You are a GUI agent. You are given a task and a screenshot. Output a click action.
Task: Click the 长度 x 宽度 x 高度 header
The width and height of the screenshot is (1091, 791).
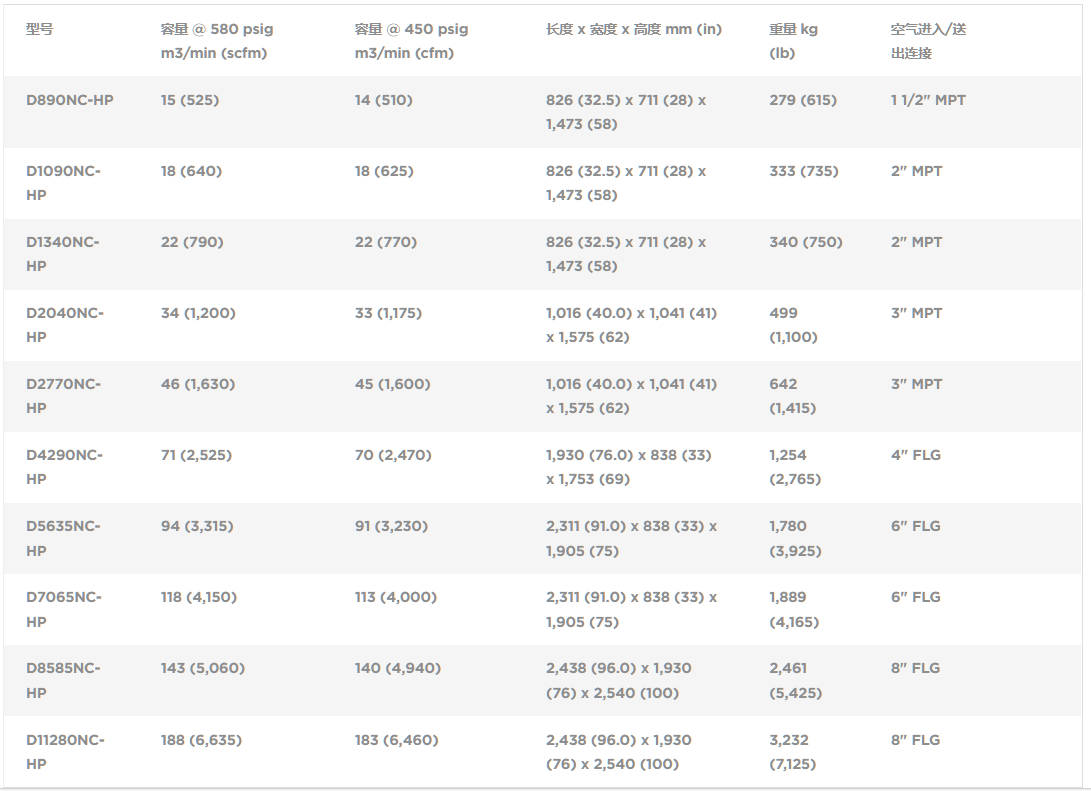click(634, 29)
